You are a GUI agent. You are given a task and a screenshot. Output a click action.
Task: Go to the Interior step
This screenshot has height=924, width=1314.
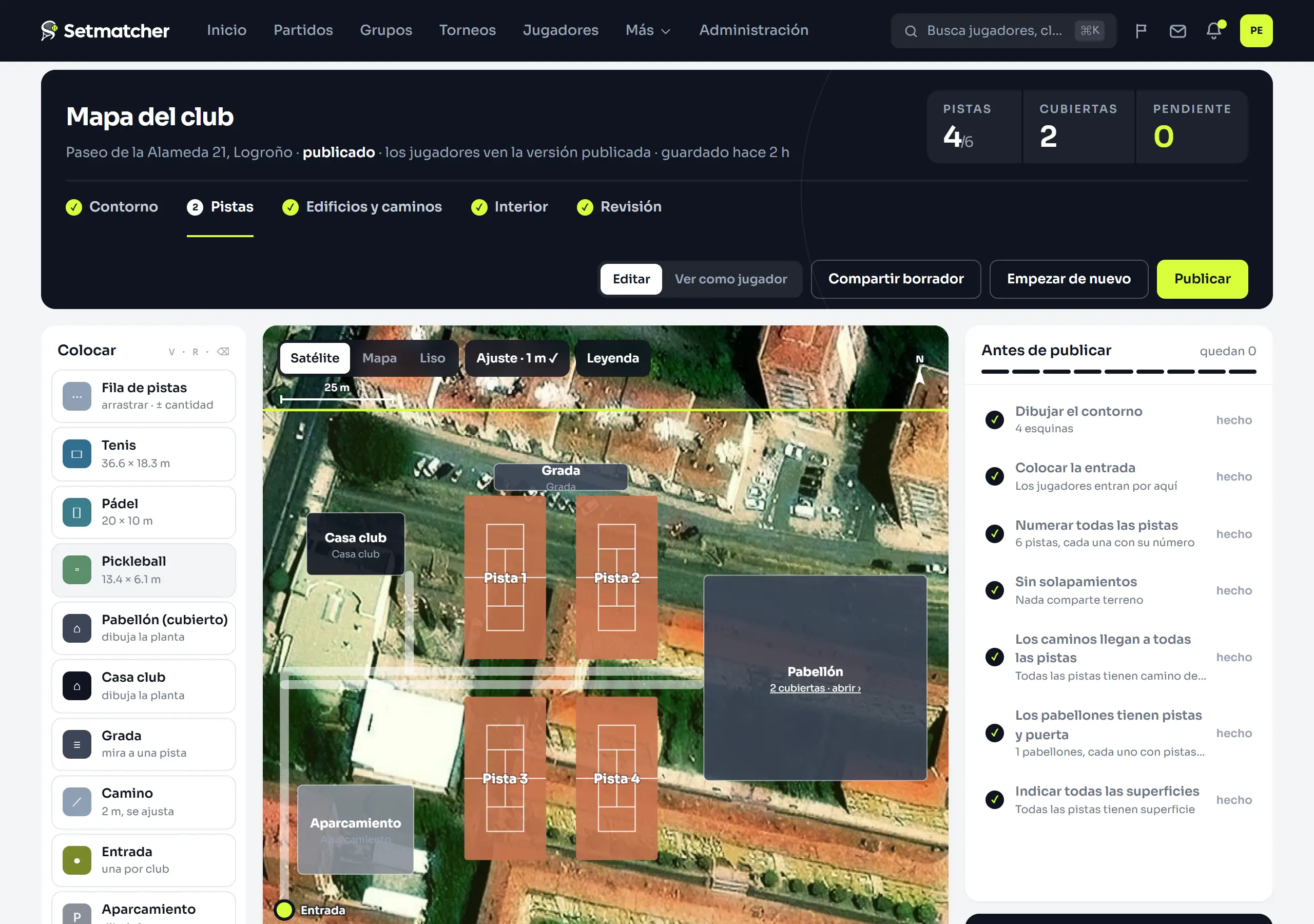[x=509, y=207]
